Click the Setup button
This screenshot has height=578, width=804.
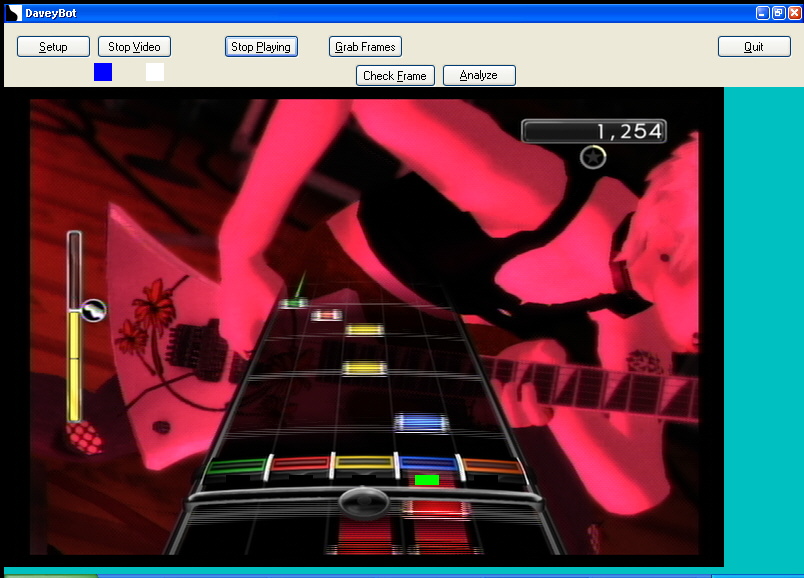[x=53, y=47]
